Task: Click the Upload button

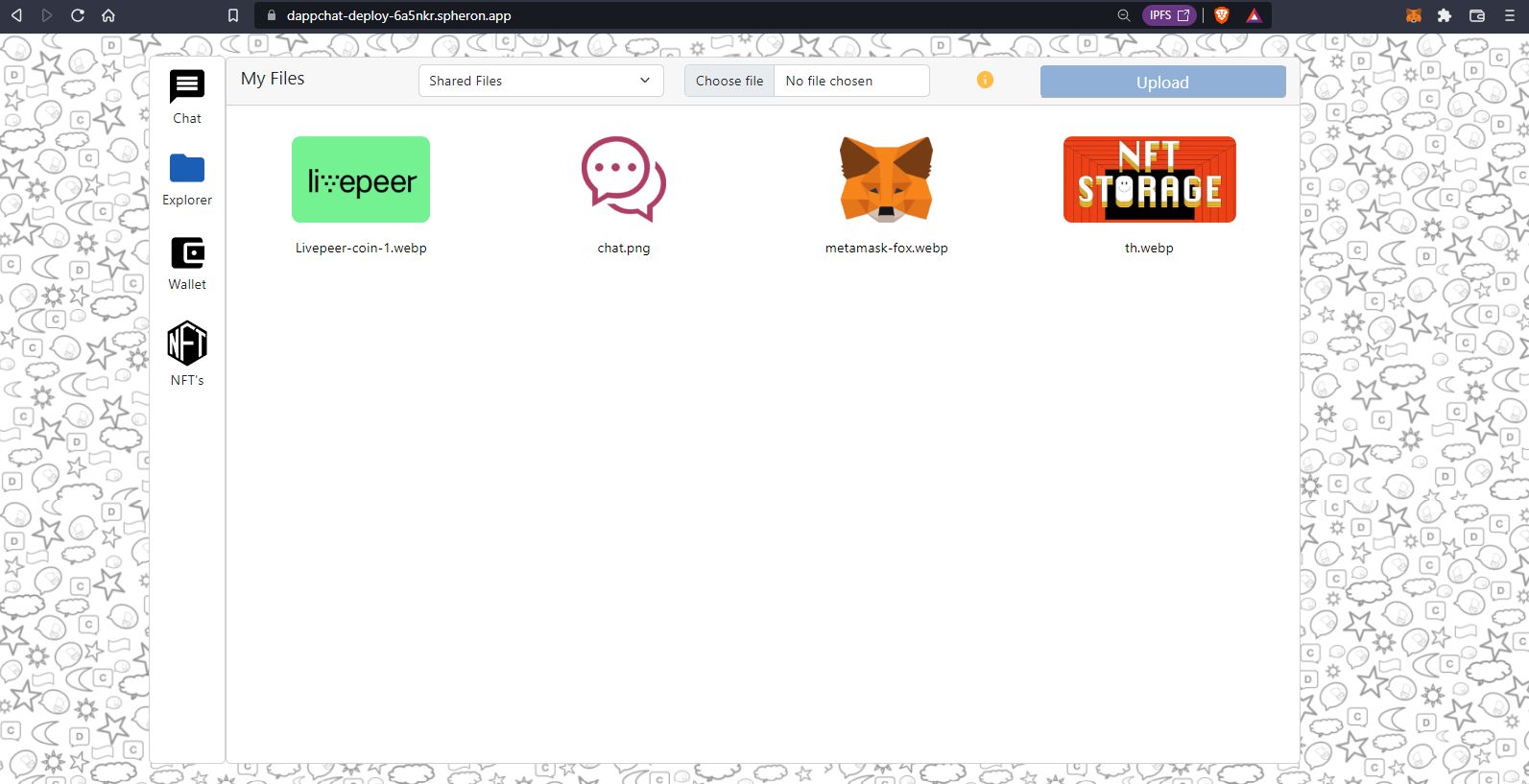Action: (x=1162, y=82)
